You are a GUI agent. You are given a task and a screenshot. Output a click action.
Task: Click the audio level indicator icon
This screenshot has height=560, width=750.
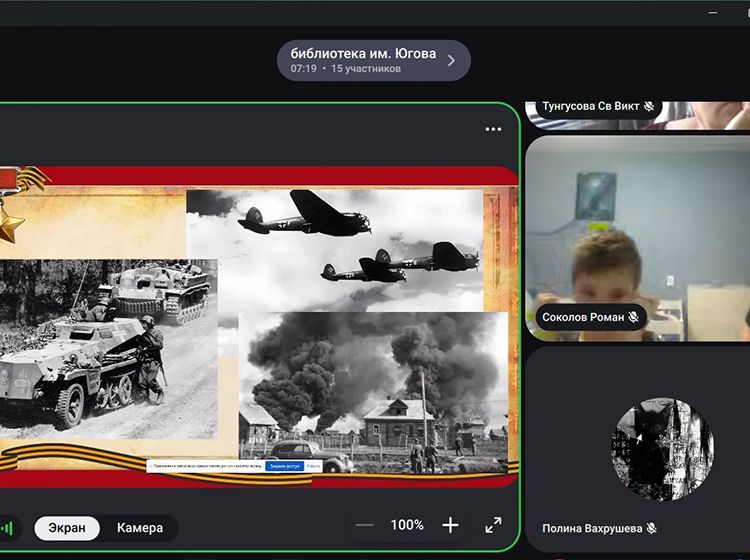[7, 528]
